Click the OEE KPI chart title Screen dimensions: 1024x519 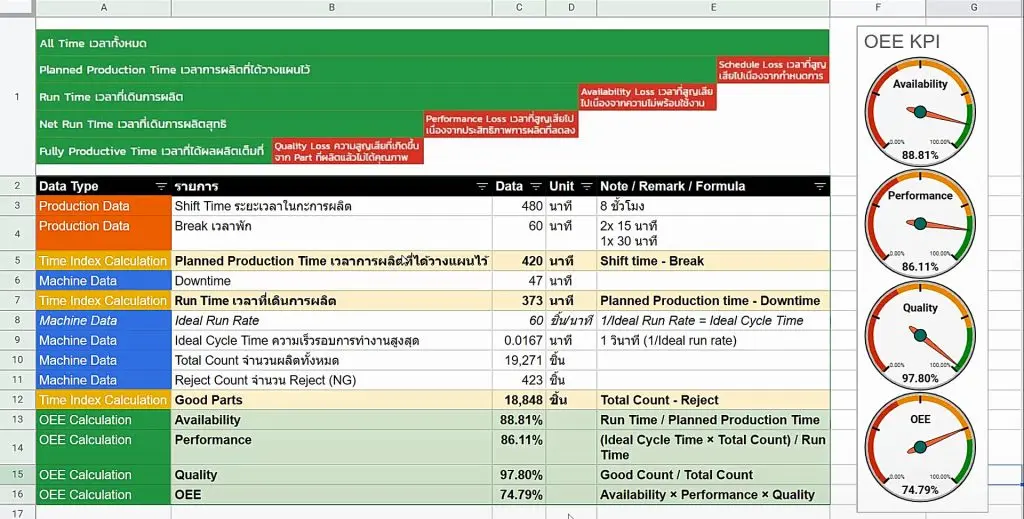902,42
